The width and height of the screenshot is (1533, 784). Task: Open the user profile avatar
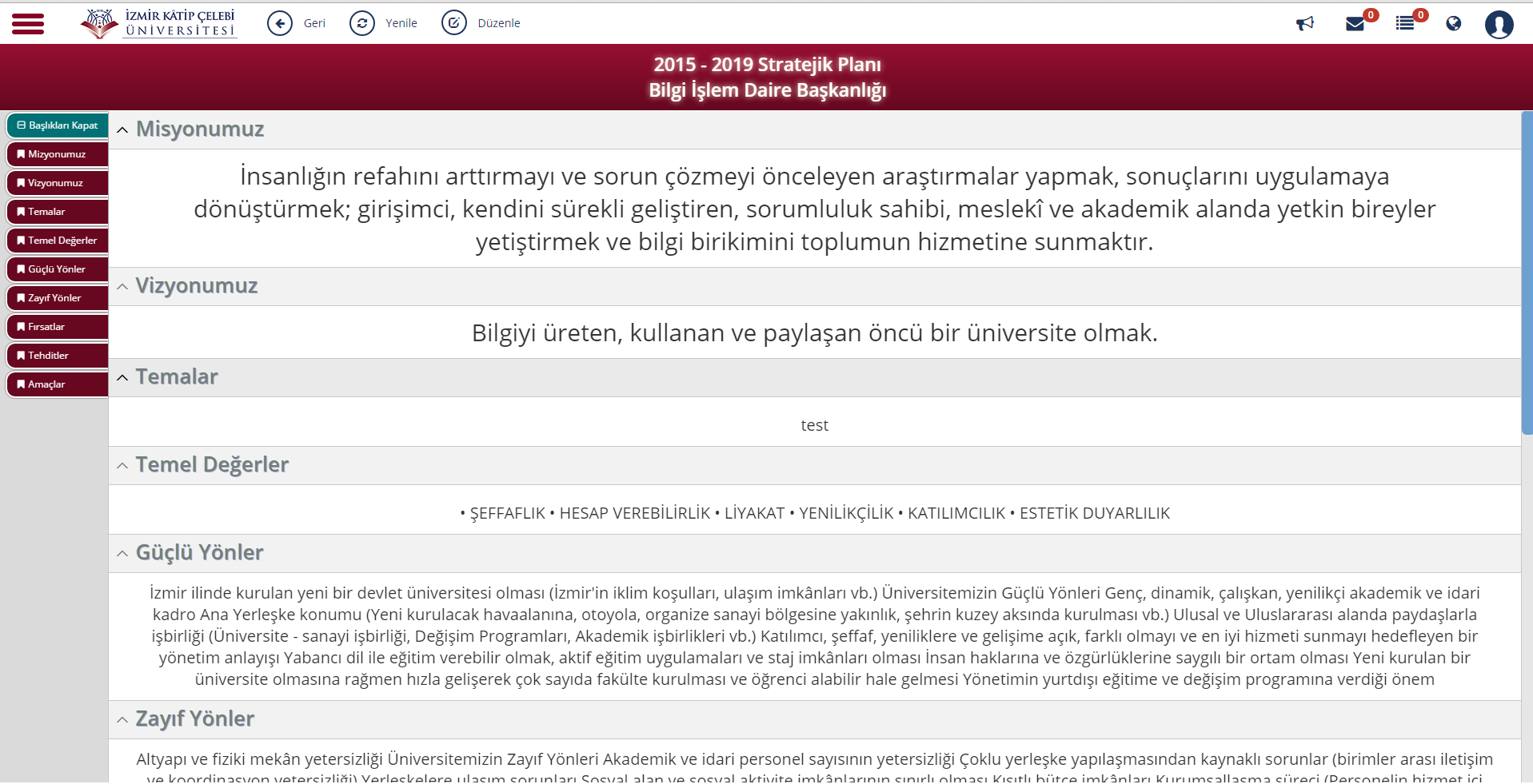click(x=1499, y=24)
